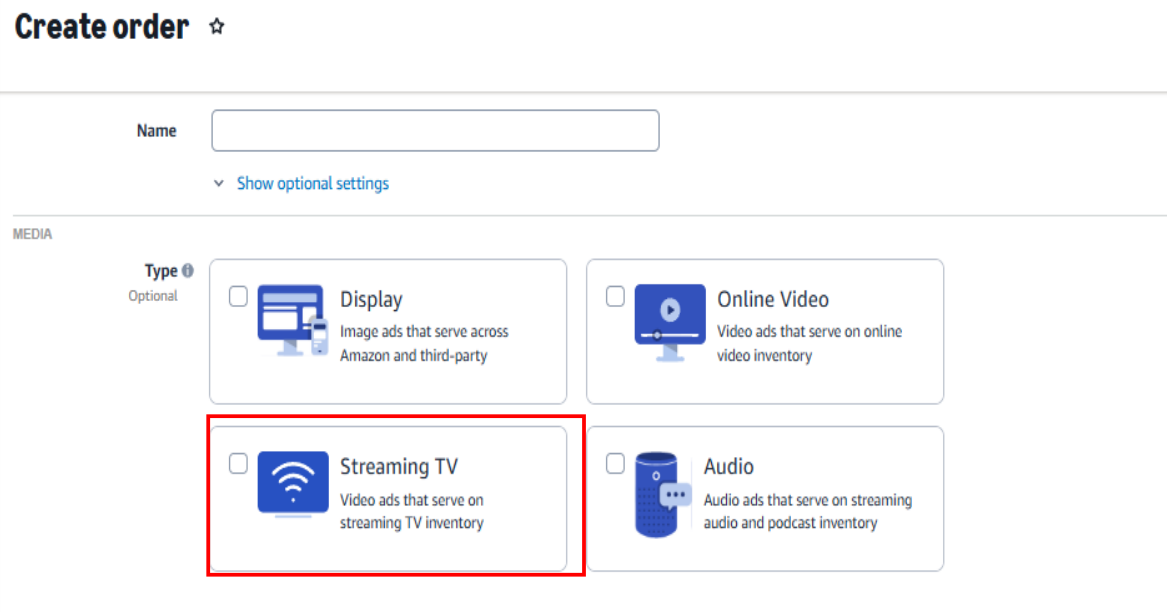Screen dimensions: 1167x612
Task: Open the Show optional settings link
Action: tap(313, 183)
